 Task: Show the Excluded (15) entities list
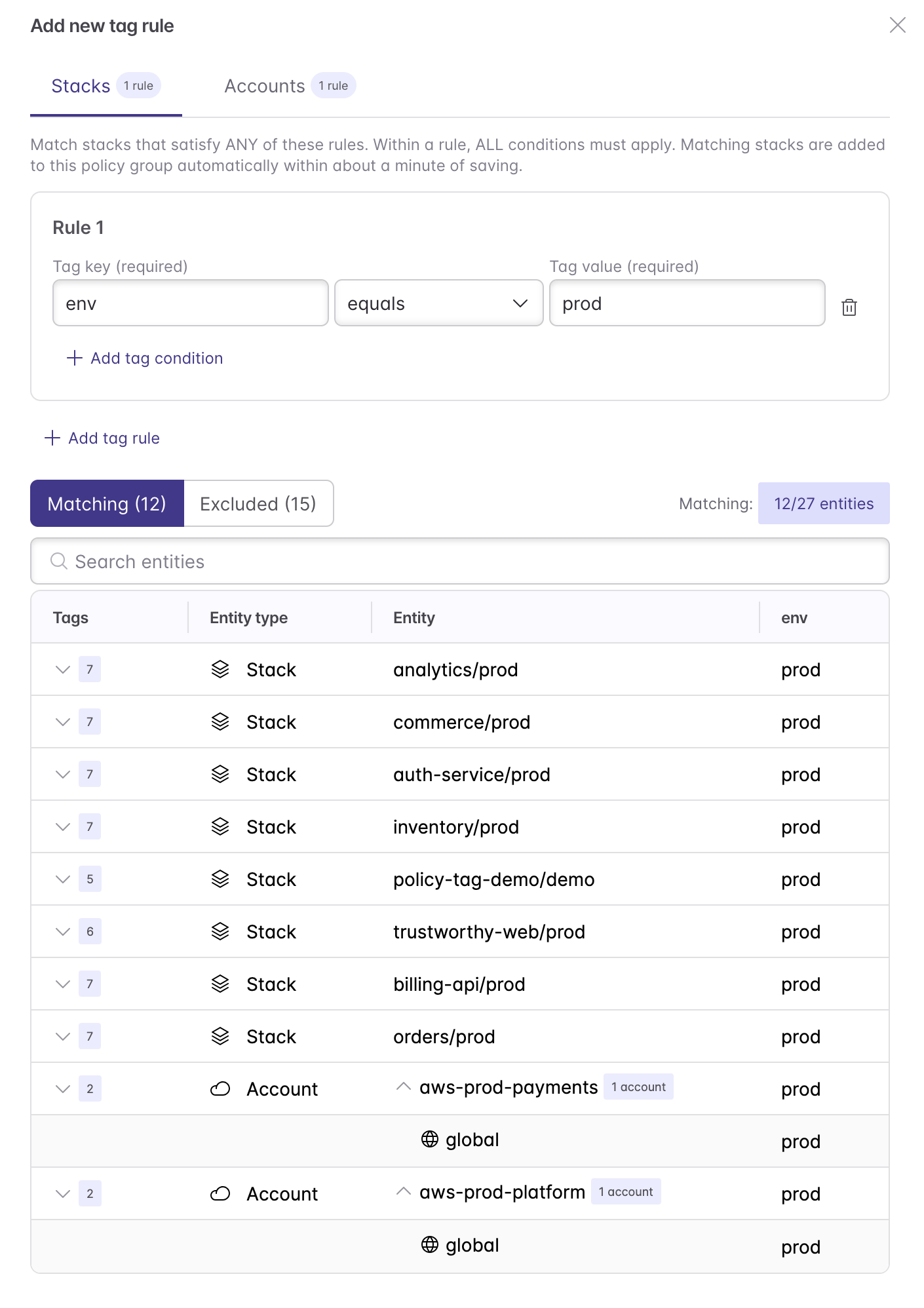pos(258,503)
